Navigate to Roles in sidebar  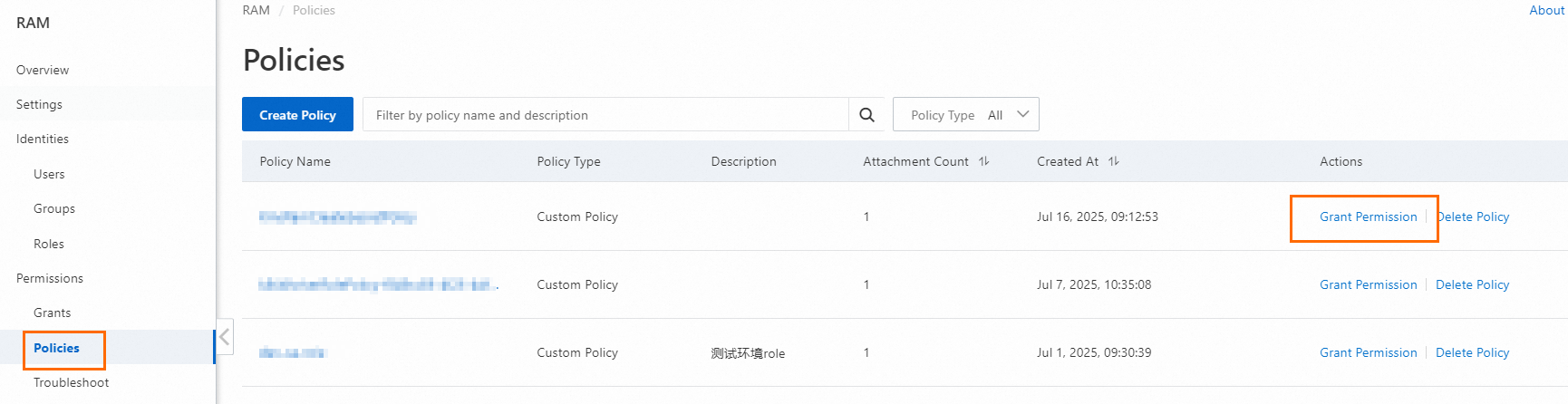(49, 244)
